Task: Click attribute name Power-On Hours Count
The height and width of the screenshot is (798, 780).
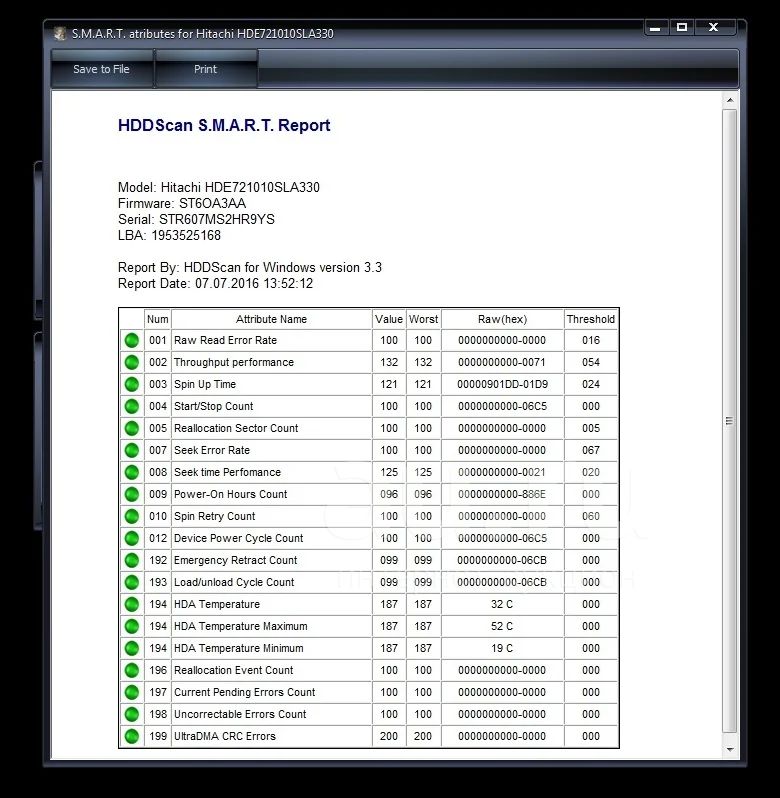Action: point(230,494)
